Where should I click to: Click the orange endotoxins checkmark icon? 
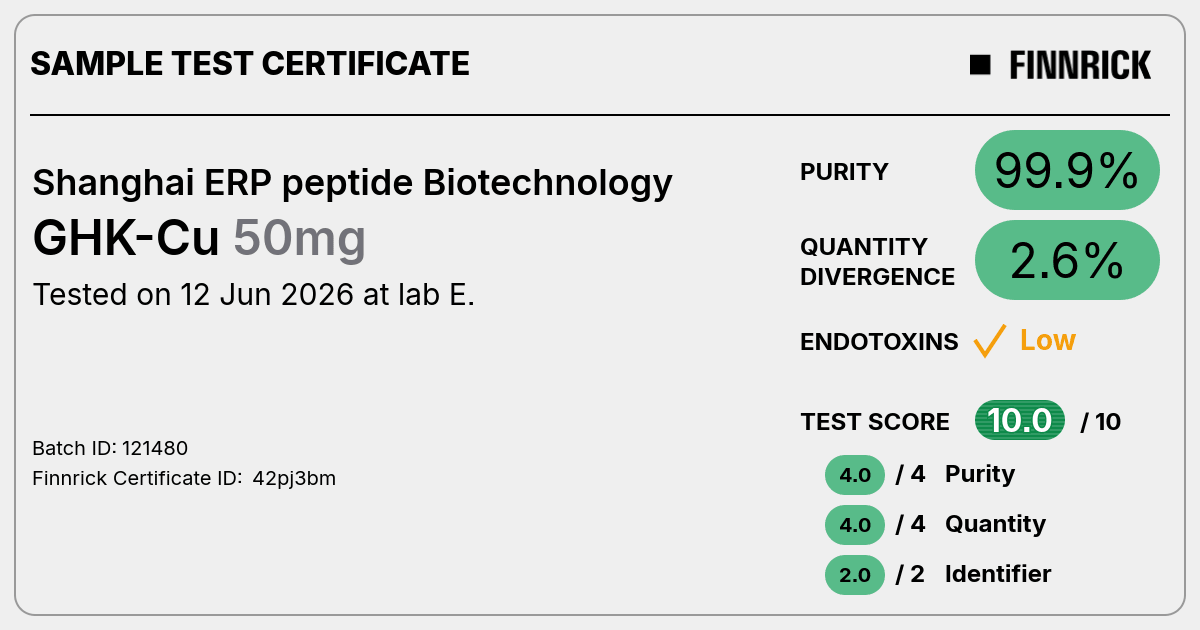[989, 341]
